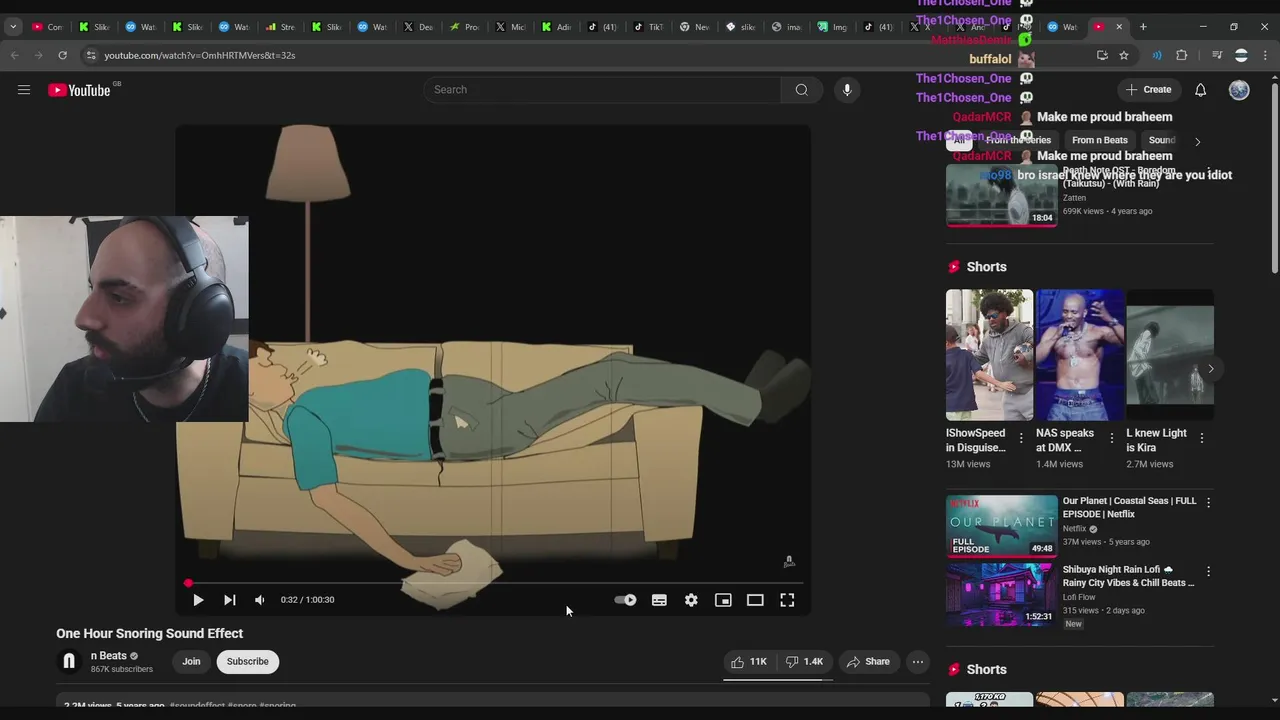Open the YouTube guide hamburger menu
The width and height of the screenshot is (1280, 720).
pyautogui.click(x=24, y=90)
